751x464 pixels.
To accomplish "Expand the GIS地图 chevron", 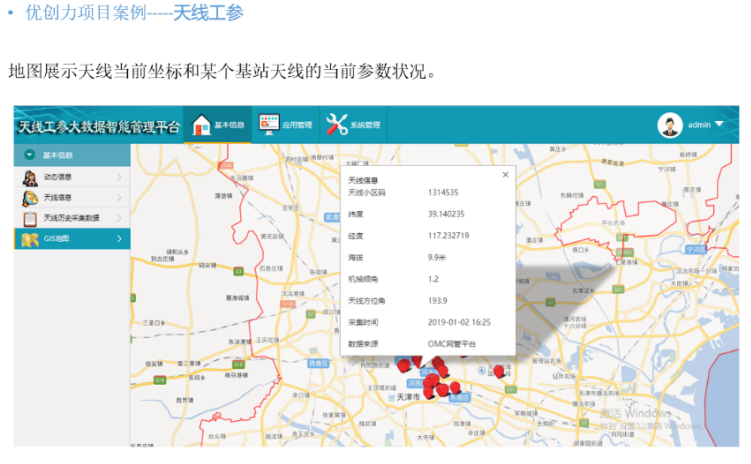I will click(x=119, y=238).
